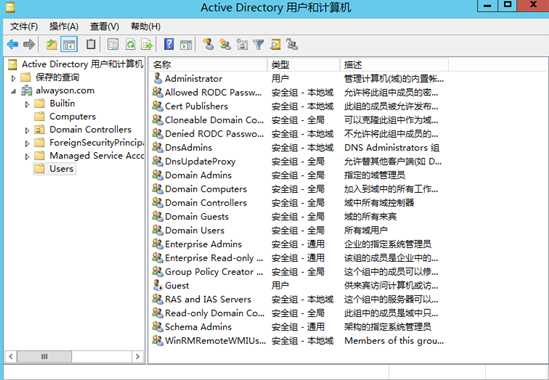The width and height of the screenshot is (549, 380).
Task: Select the Group Policy Creator ... row
Action: click(x=298, y=272)
